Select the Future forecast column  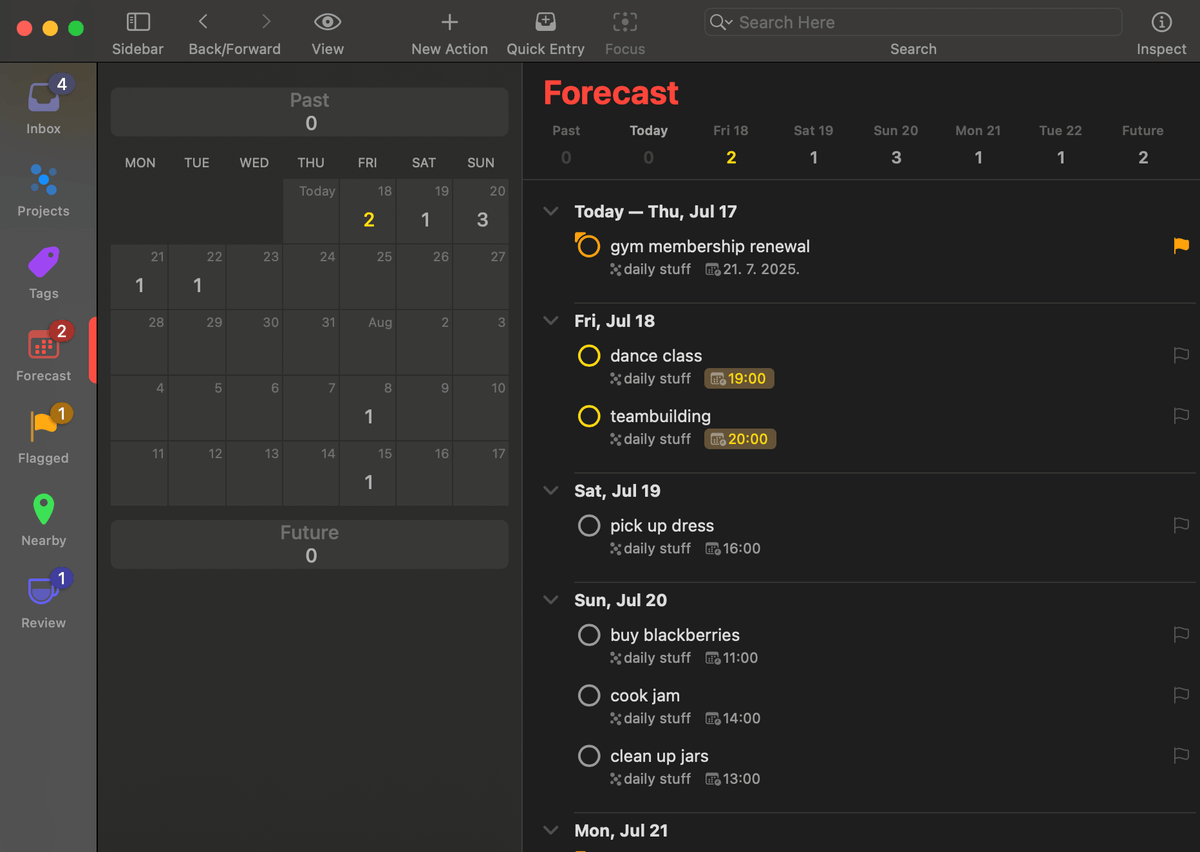pyautogui.click(x=1142, y=142)
